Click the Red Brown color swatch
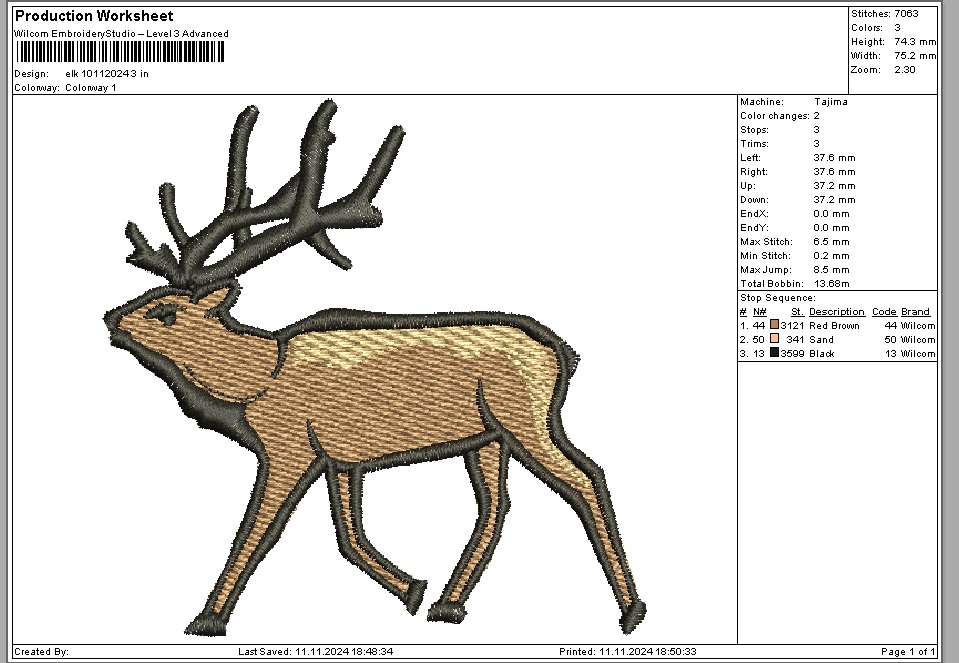 774,325
